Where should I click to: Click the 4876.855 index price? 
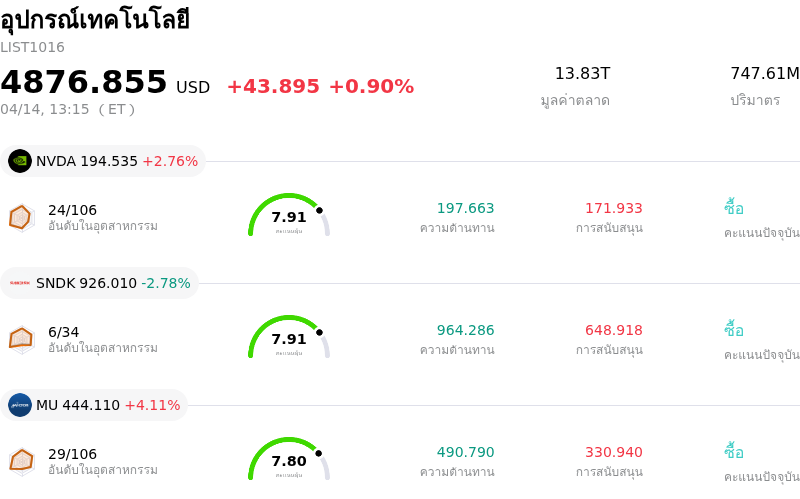(84, 82)
